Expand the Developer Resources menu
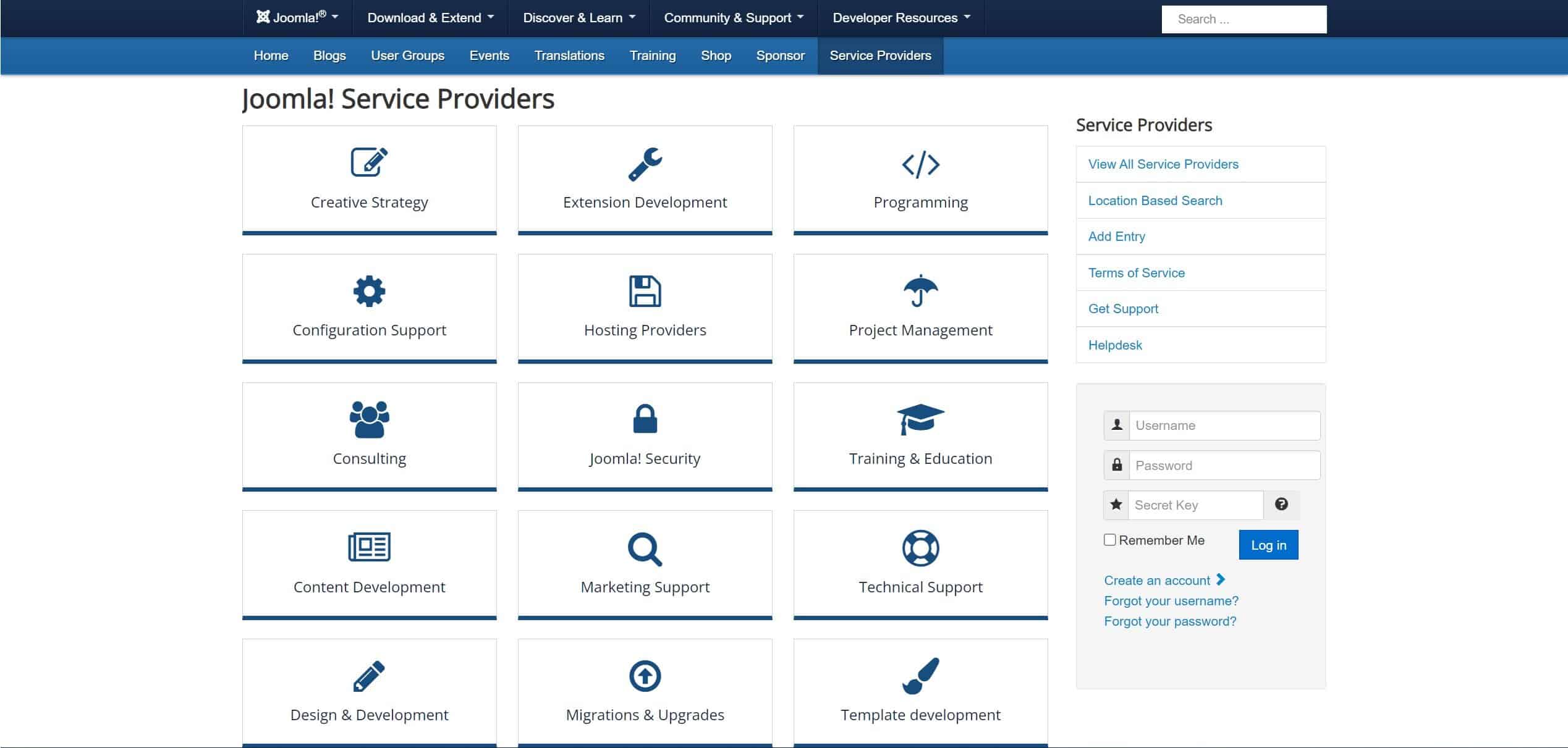Image resolution: width=1568 pixels, height=748 pixels. (899, 18)
